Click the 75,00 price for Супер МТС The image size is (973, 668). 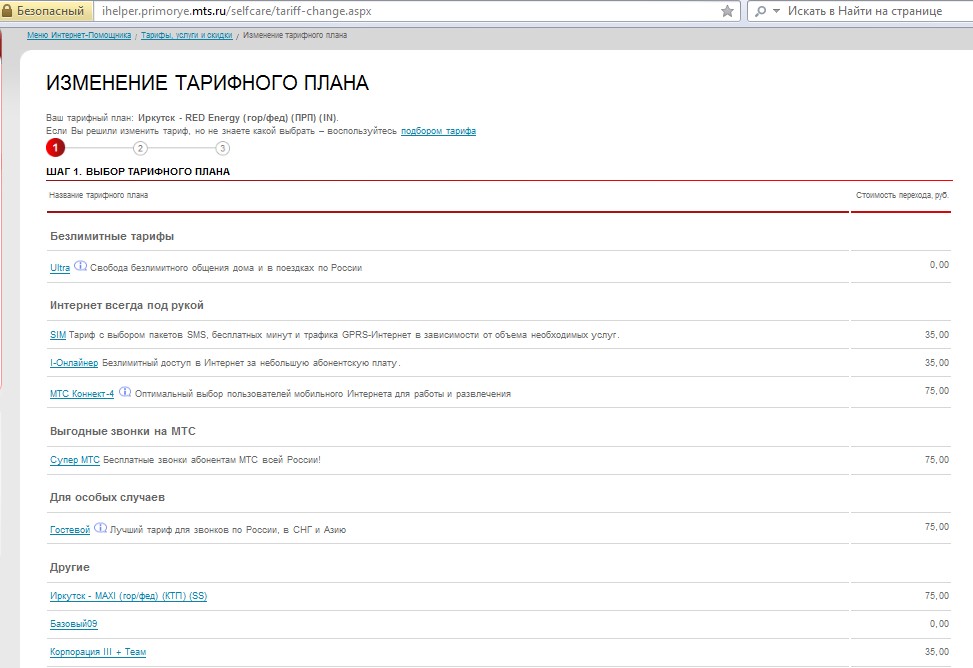(937, 459)
